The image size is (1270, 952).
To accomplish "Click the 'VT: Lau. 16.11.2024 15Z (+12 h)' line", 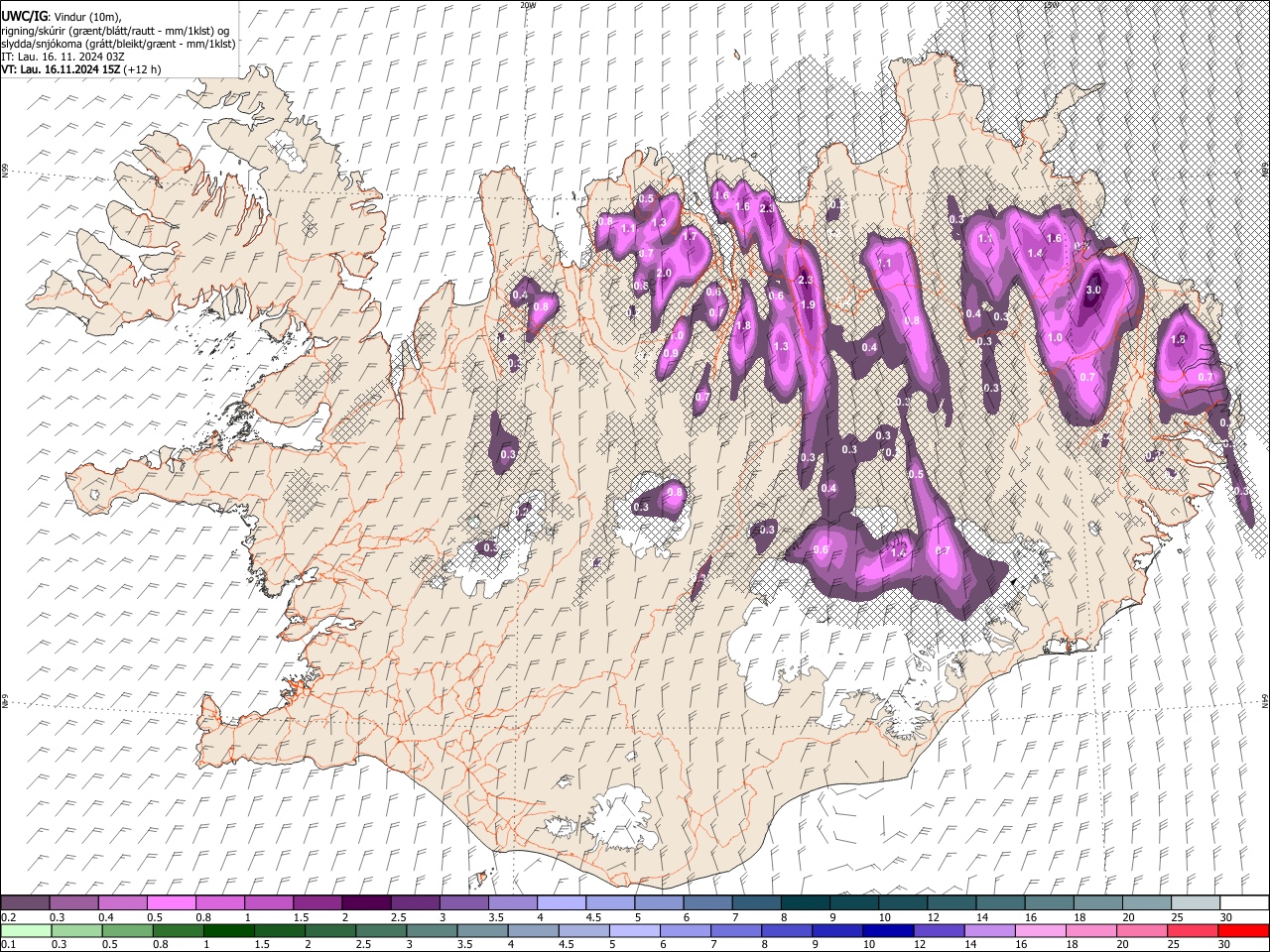I will point(81,69).
